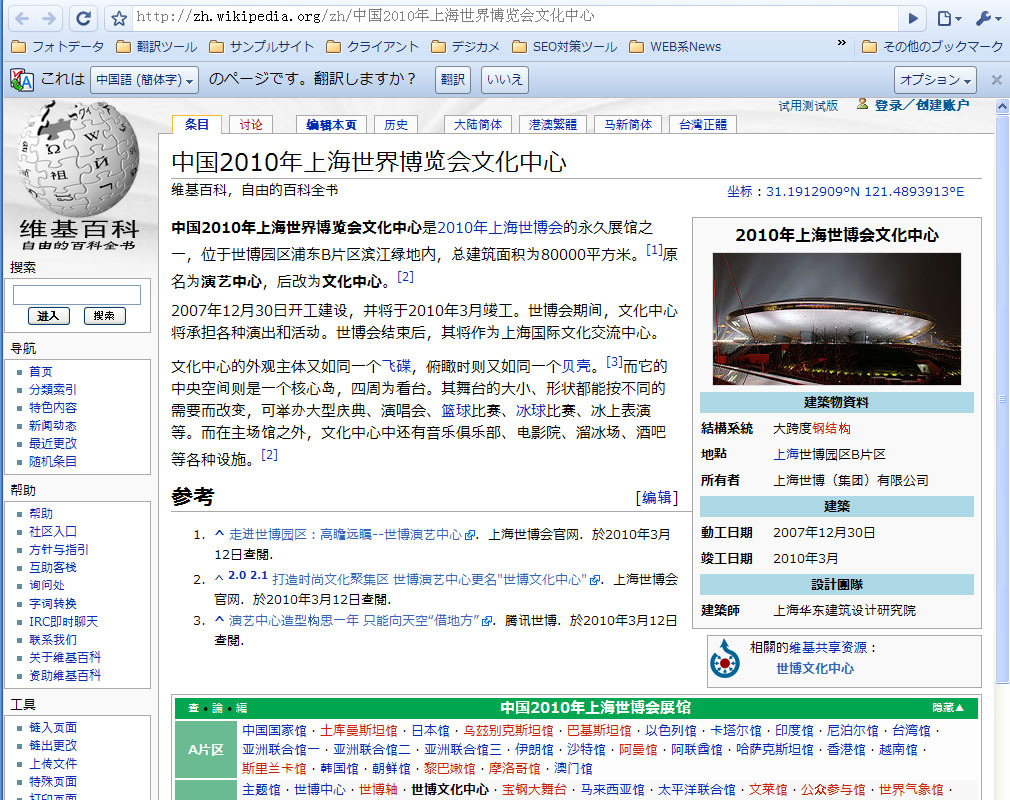Click the いいえ button
The height and width of the screenshot is (800, 1010).
[504, 80]
